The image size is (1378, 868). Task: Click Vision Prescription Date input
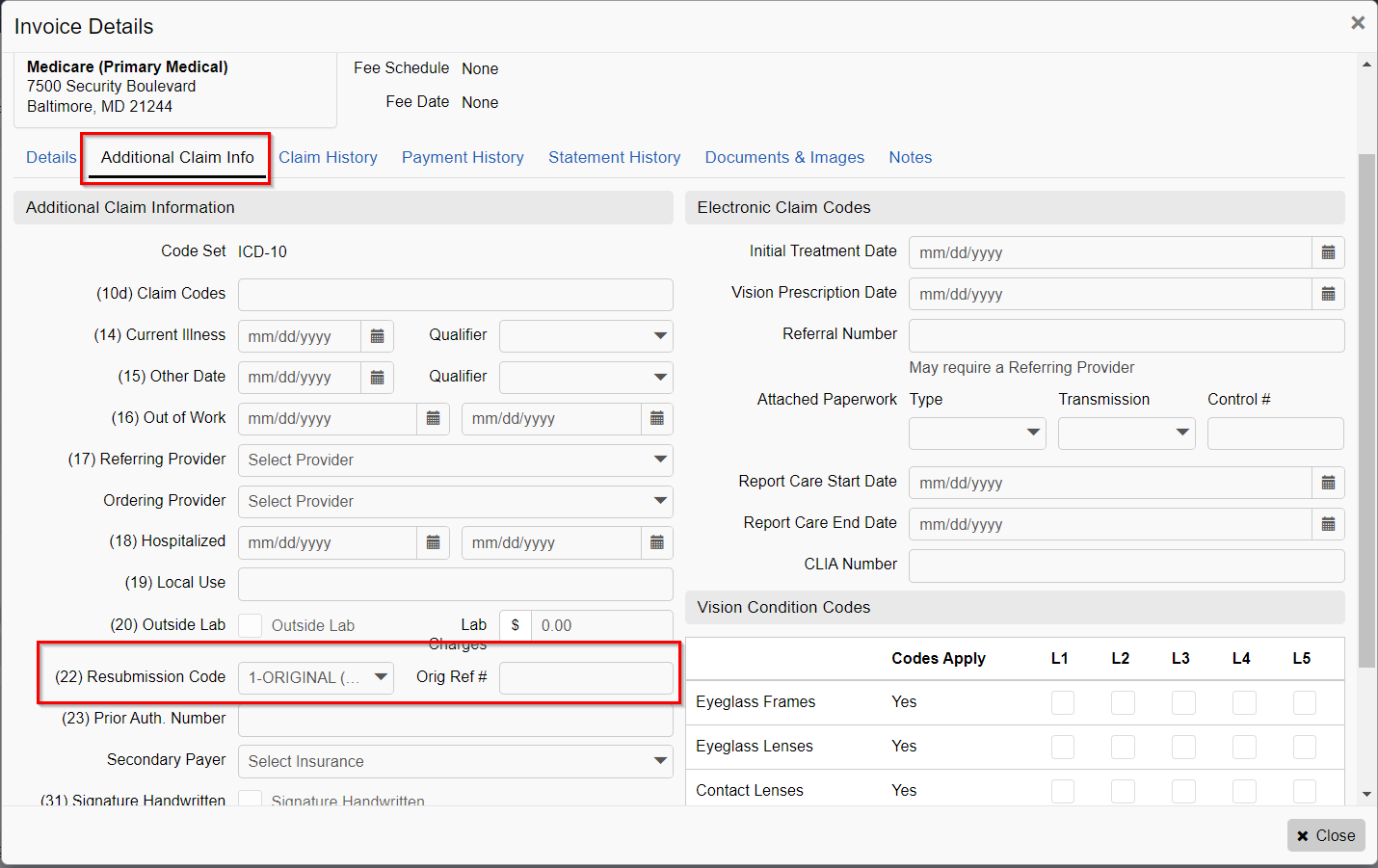coord(1110,294)
